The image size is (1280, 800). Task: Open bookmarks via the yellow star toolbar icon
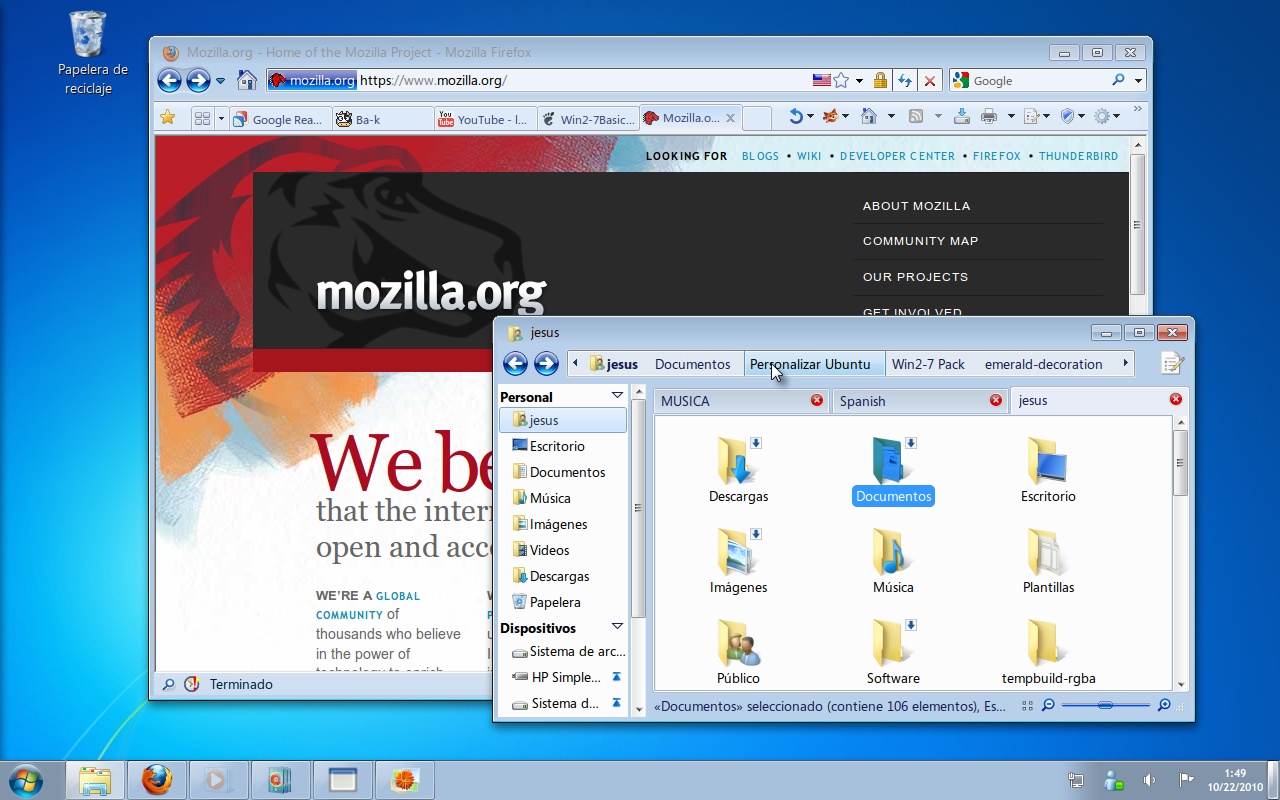167,118
